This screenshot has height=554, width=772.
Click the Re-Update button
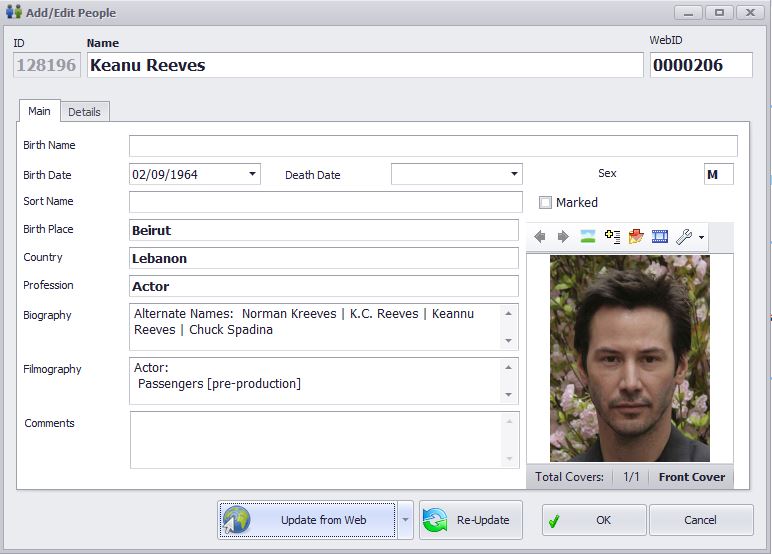pos(471,520)
